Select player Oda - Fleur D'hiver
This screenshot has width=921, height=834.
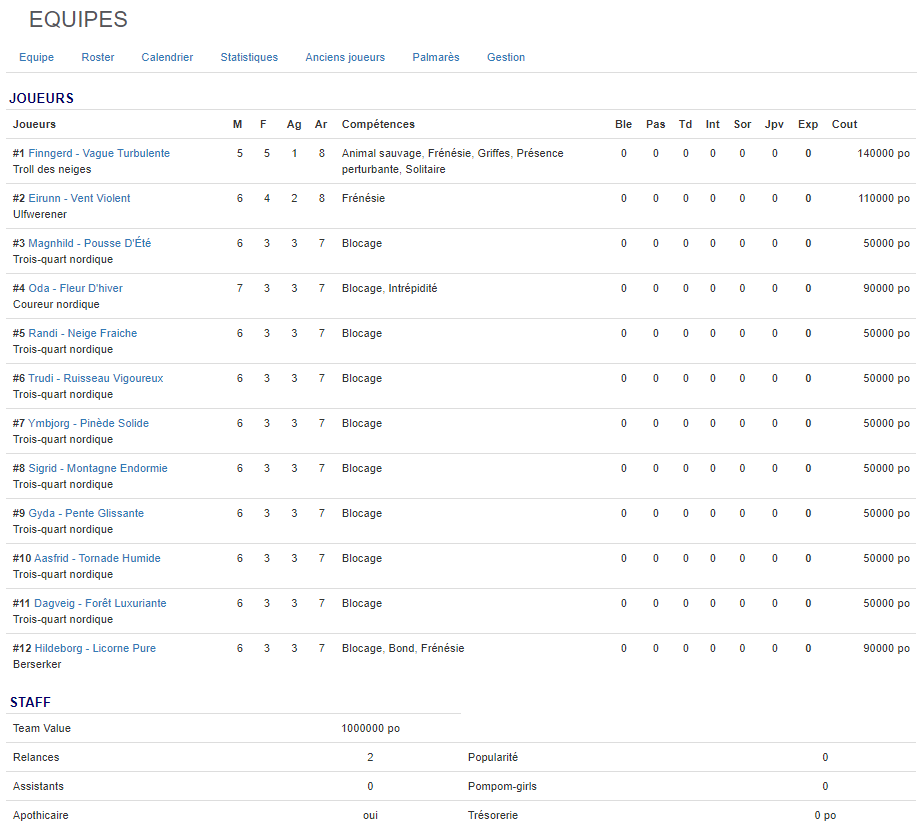[76, 288]
